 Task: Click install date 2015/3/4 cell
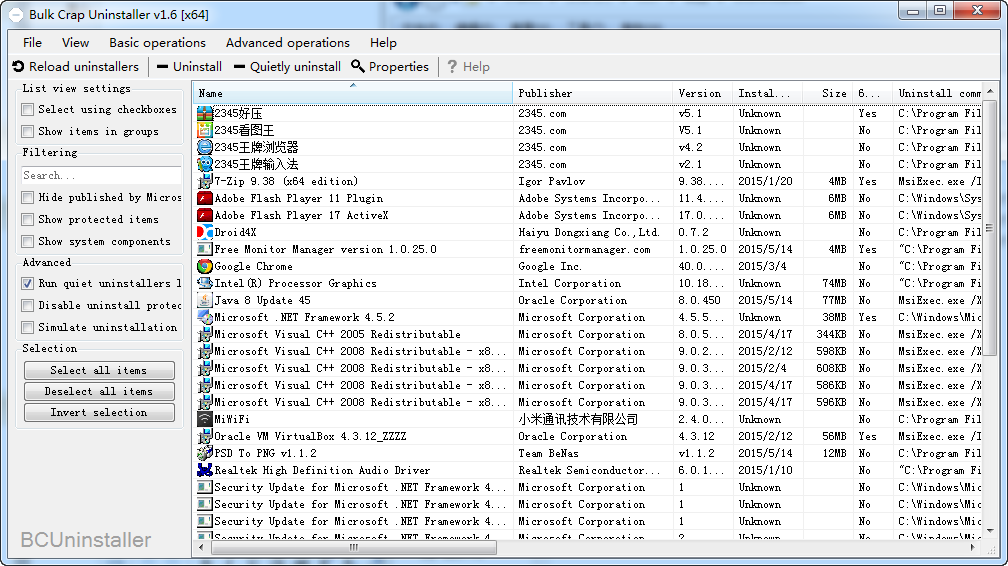point(762,266)
